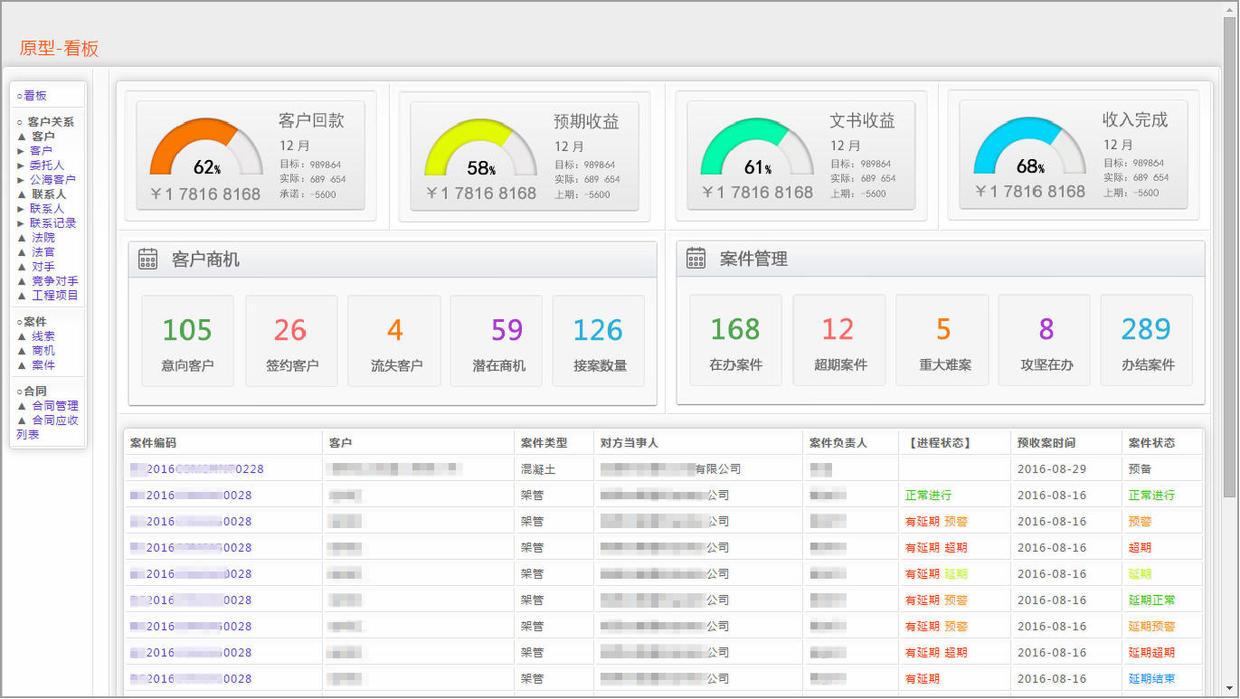Click the 案件状态 column header

pos(1152,443)
